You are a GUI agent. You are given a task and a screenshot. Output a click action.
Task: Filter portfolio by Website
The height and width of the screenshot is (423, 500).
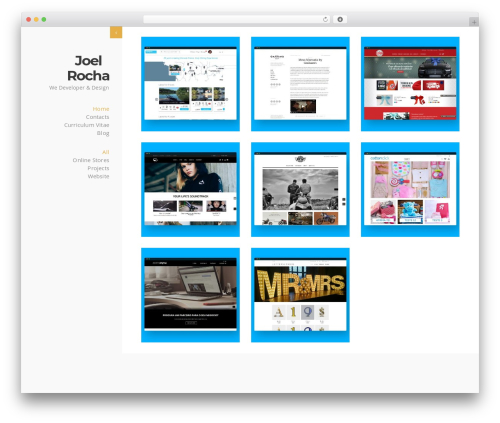click(98, 176)
